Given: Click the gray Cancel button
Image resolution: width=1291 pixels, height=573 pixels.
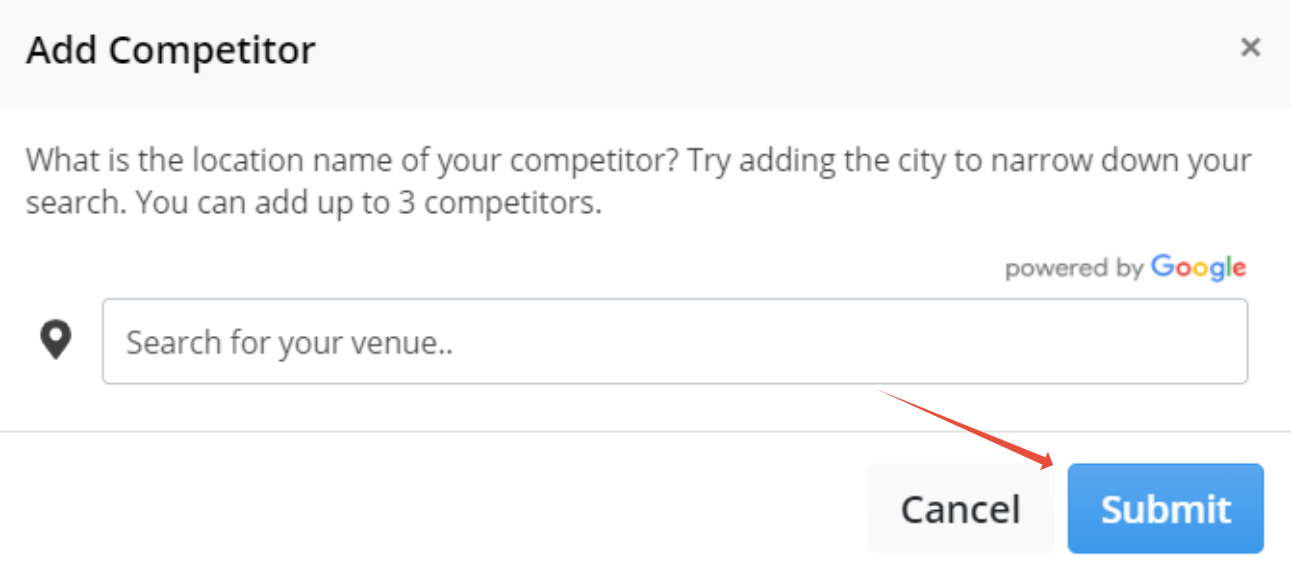Looking at the screenshot, I should 960,508.
